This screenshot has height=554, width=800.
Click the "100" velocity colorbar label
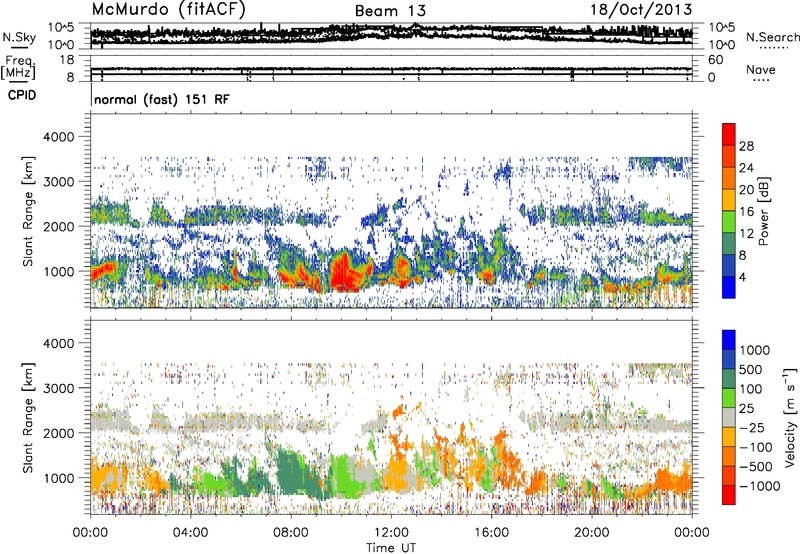point(753,389)
